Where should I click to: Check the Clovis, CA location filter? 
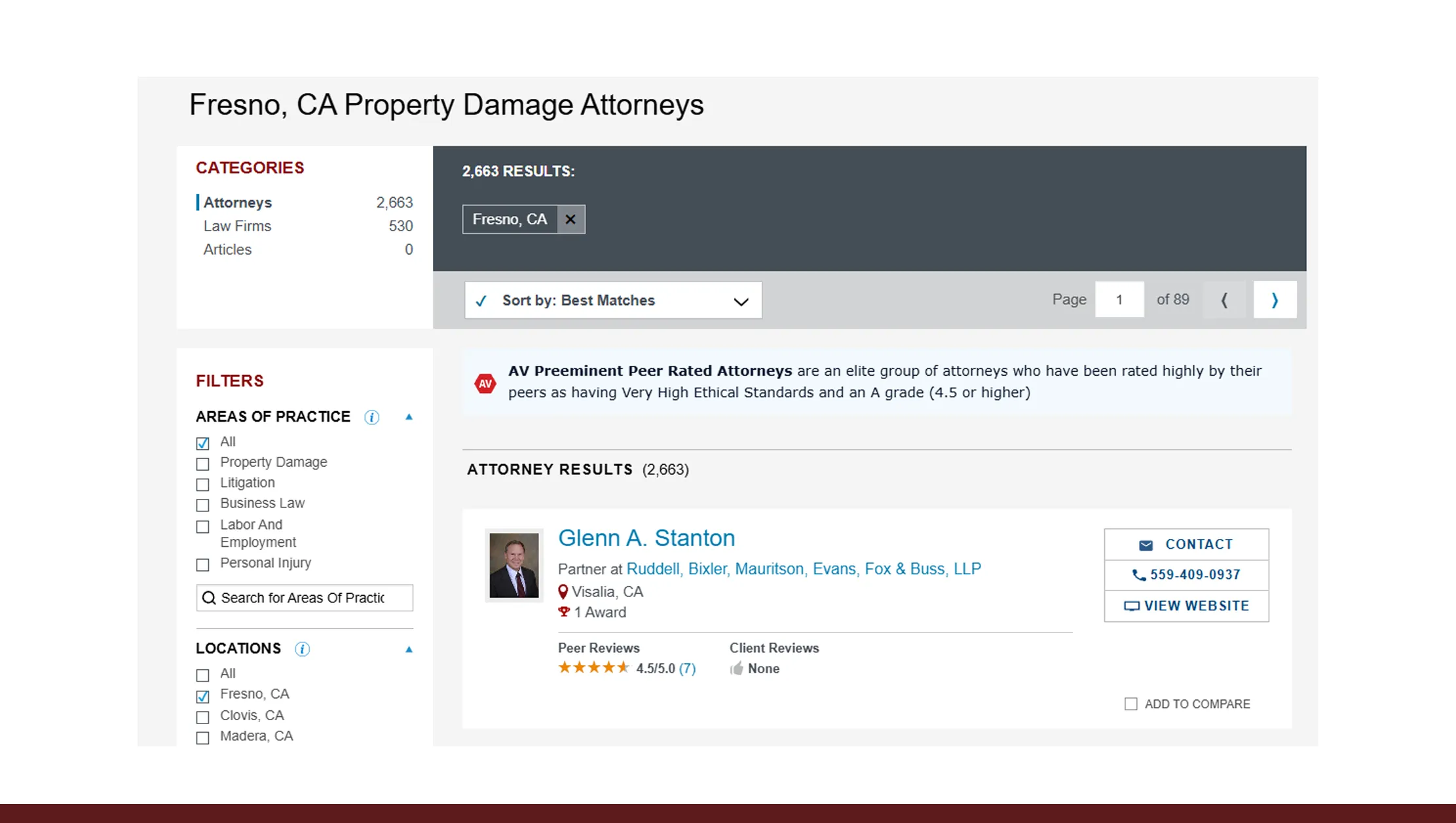(x=202, y=717)
